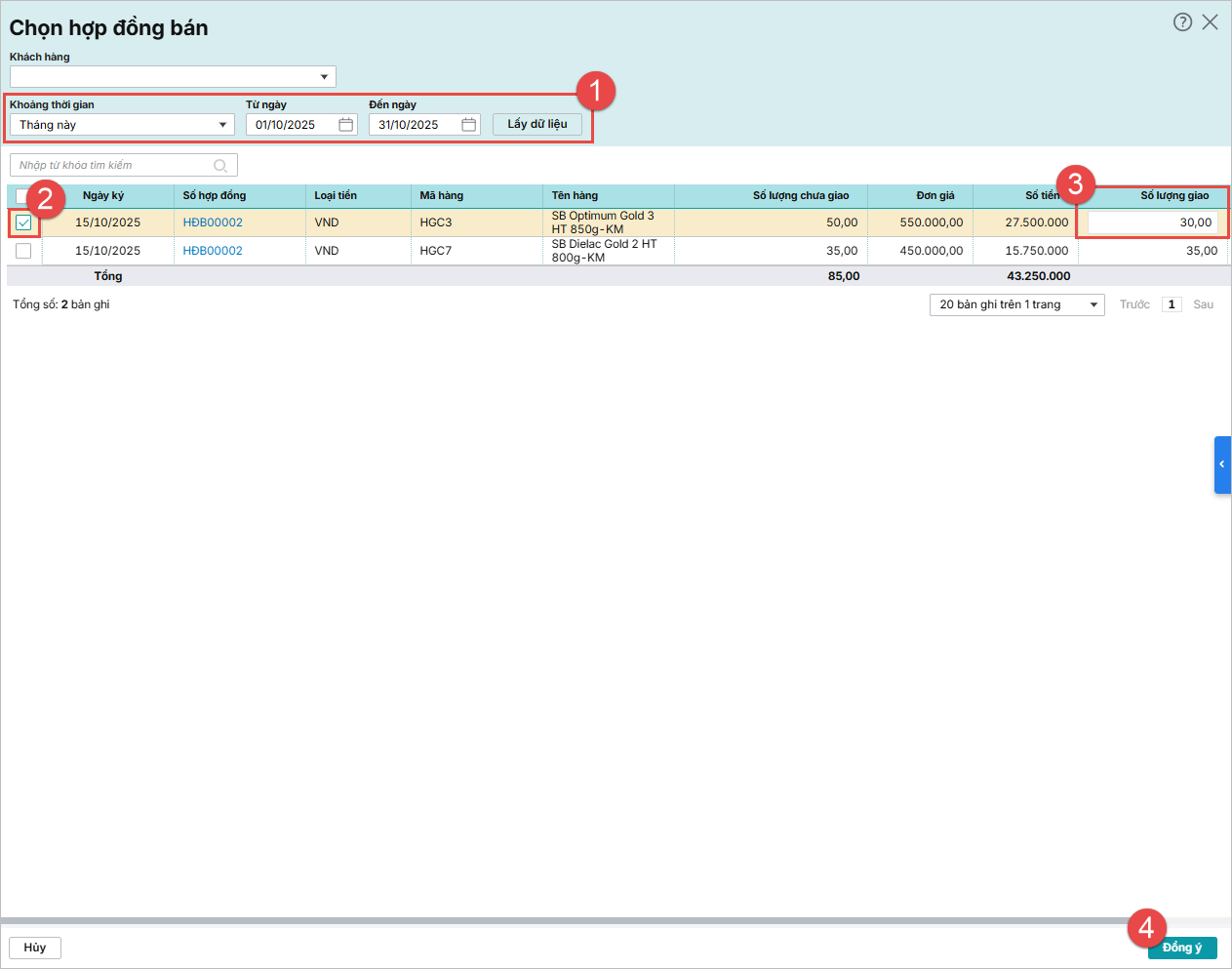Open the Từ ngày calendar picker

point(345,125)
